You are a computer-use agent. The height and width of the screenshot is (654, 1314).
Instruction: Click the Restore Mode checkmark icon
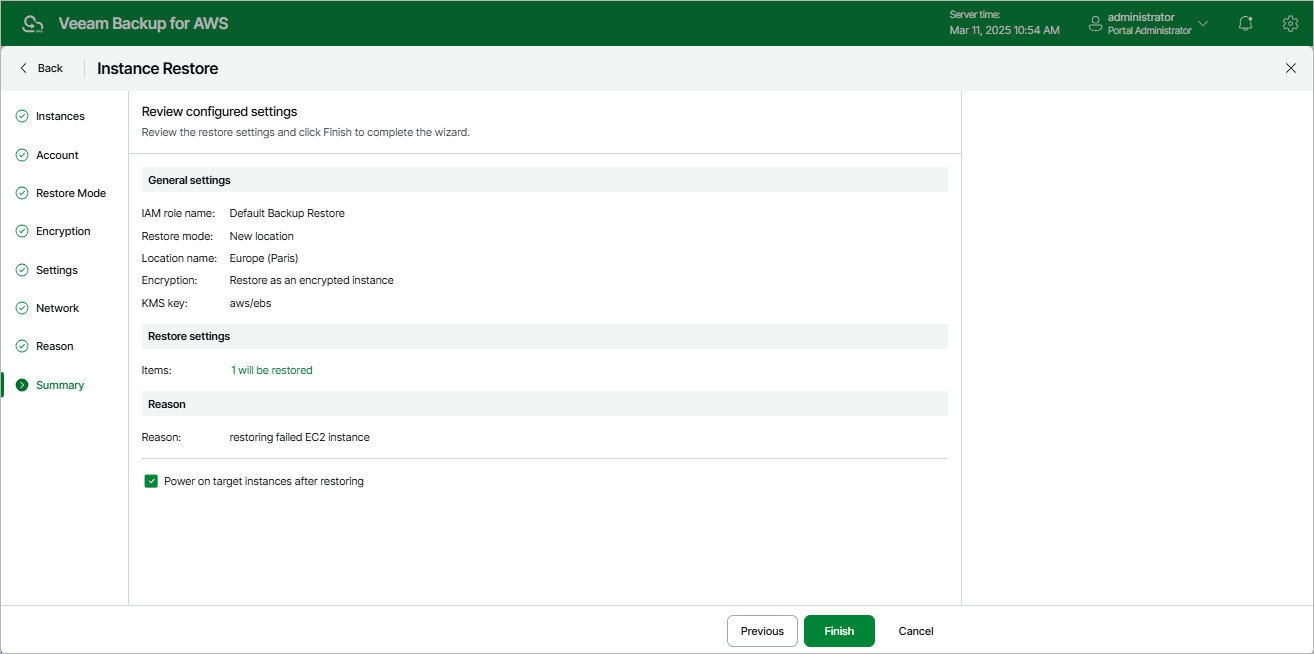(21, 192)
